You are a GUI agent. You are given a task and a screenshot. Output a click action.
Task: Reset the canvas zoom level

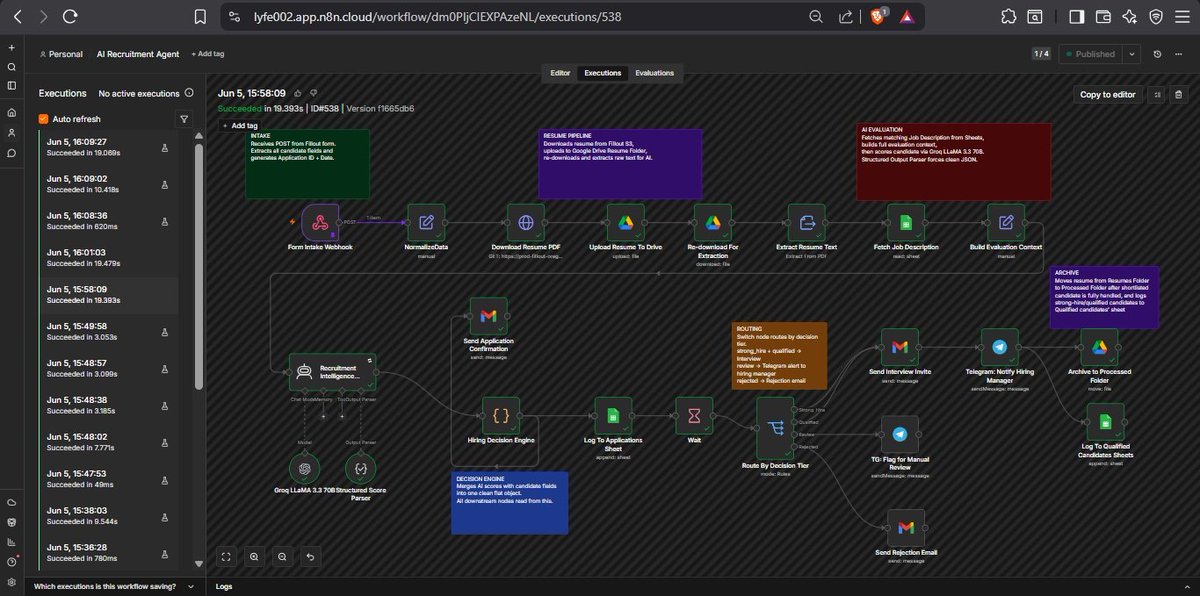click(310, 556)
